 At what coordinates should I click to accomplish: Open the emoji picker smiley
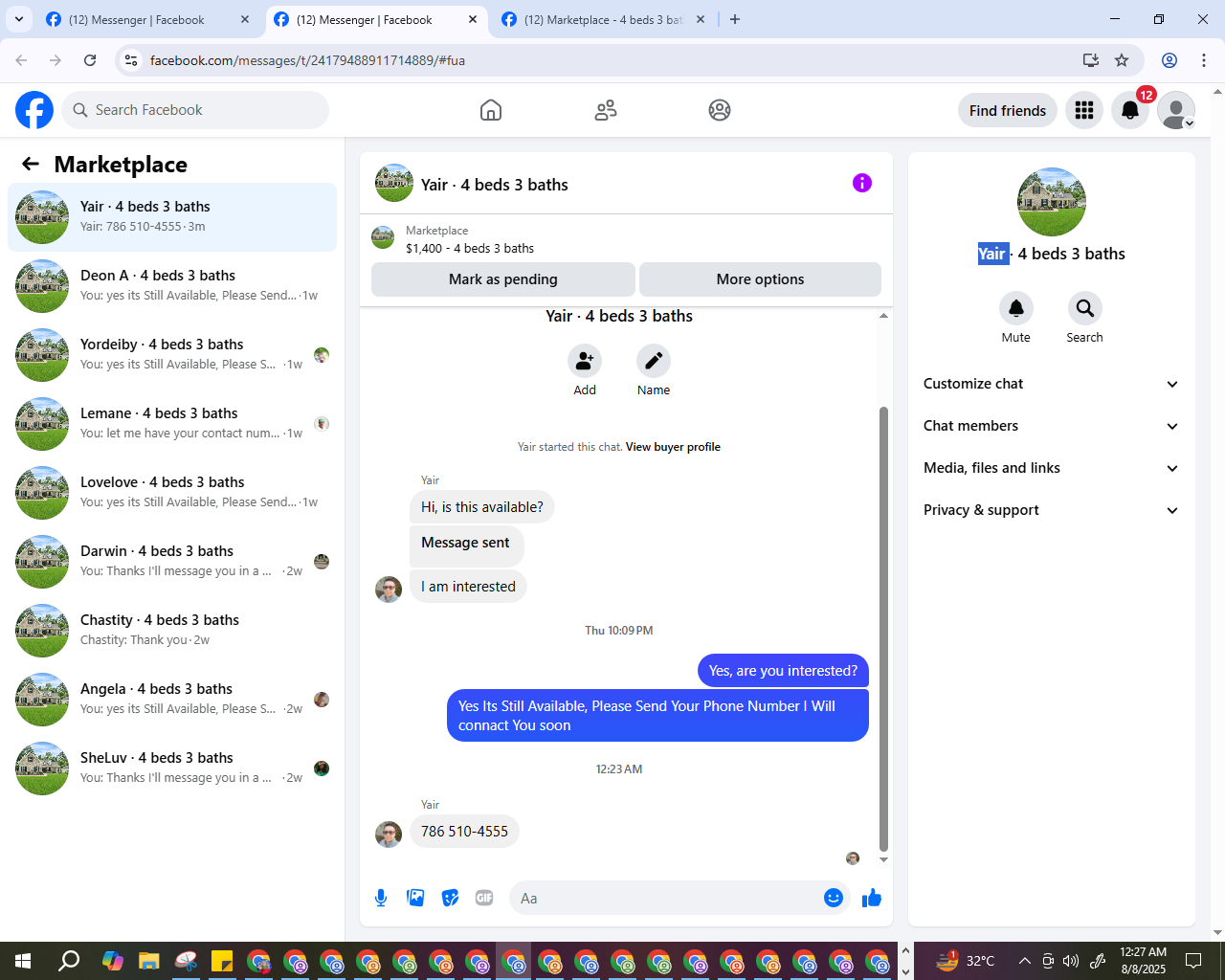[834, 898]
